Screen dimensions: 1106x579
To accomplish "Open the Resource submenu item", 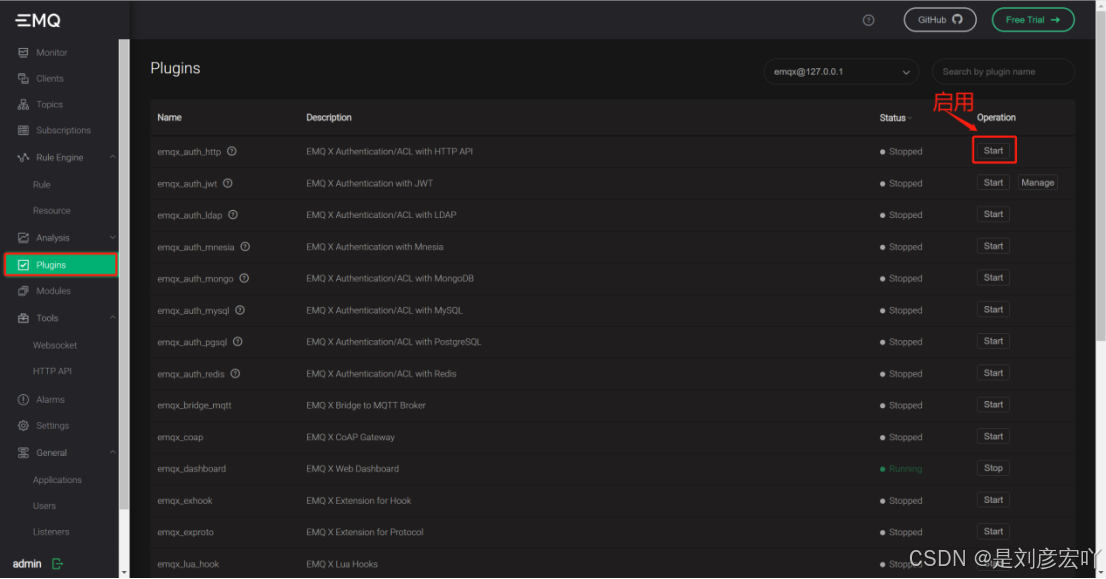I will 51,211.
